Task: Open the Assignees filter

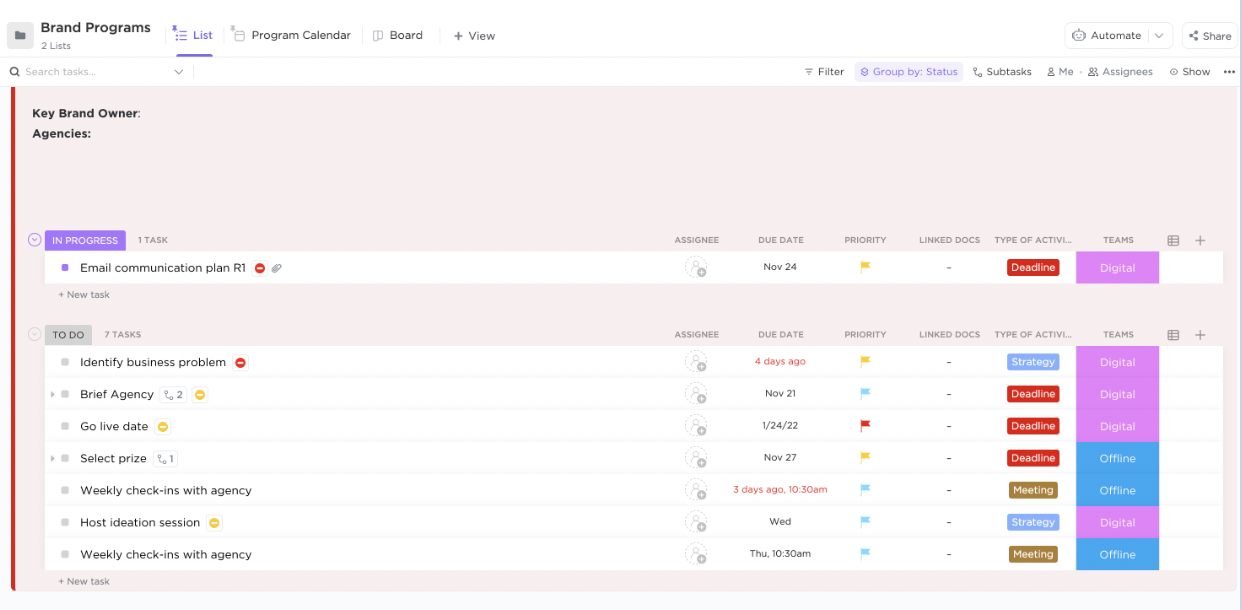Action: [1120, 72]
